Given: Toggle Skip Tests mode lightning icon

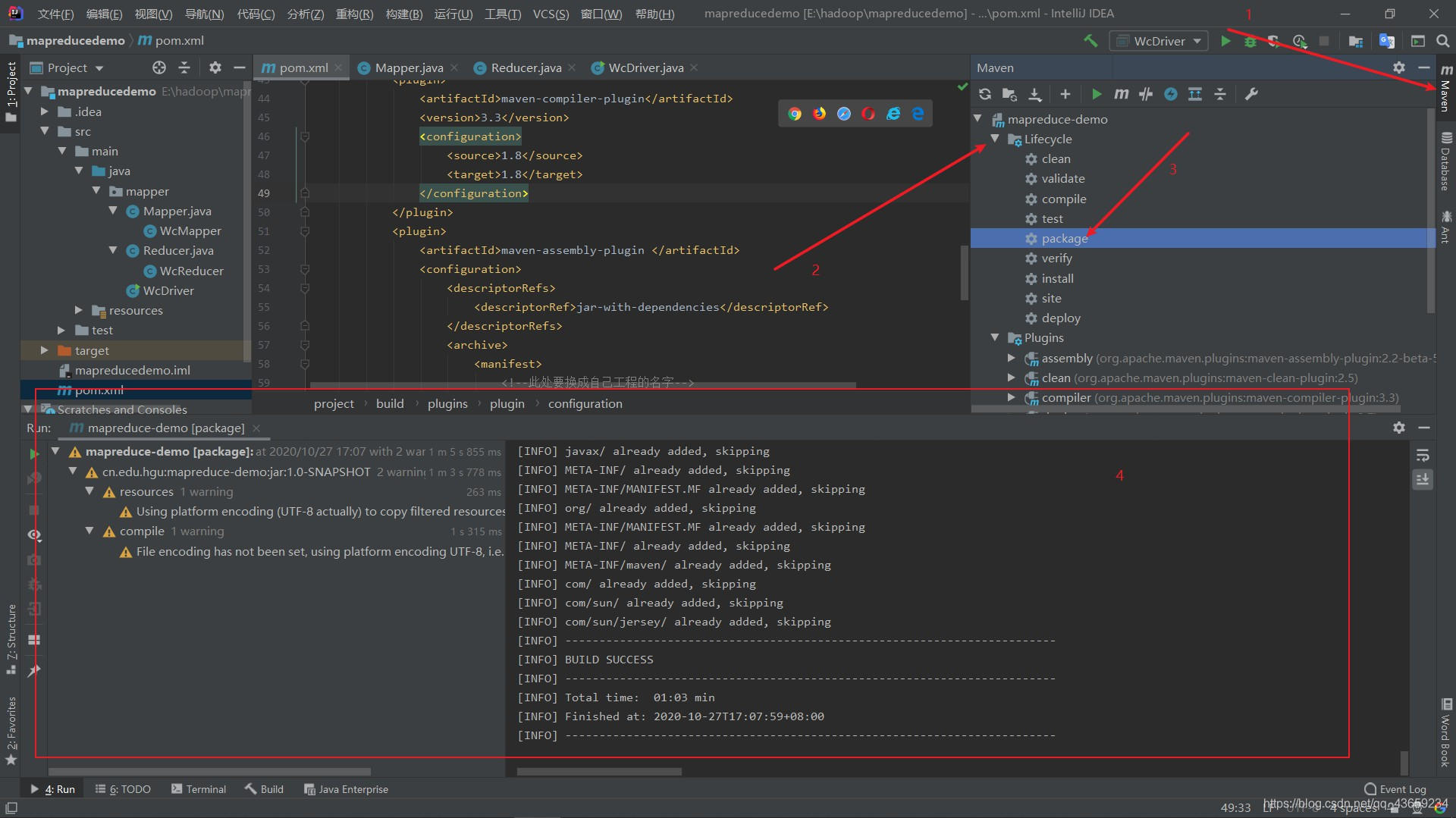Looking at the screenshot, I should pos(1171,94).
